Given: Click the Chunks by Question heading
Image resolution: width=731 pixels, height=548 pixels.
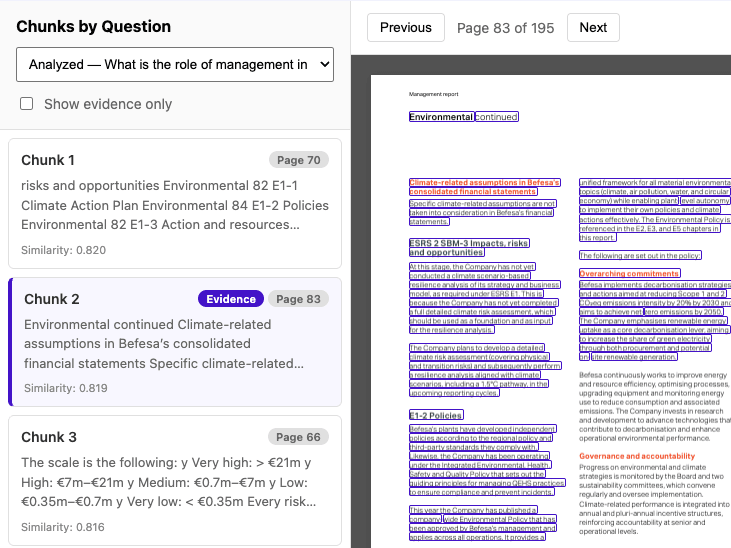Looking at the screenshot, I should [94, 27].
